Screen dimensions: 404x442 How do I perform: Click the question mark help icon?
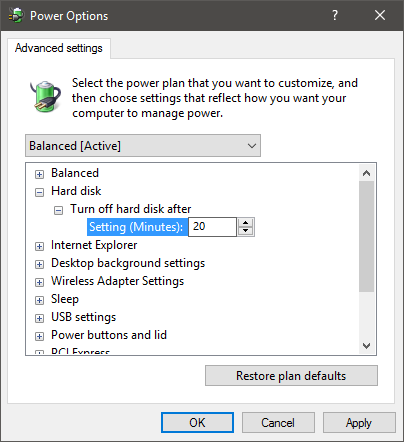(335, 15)
